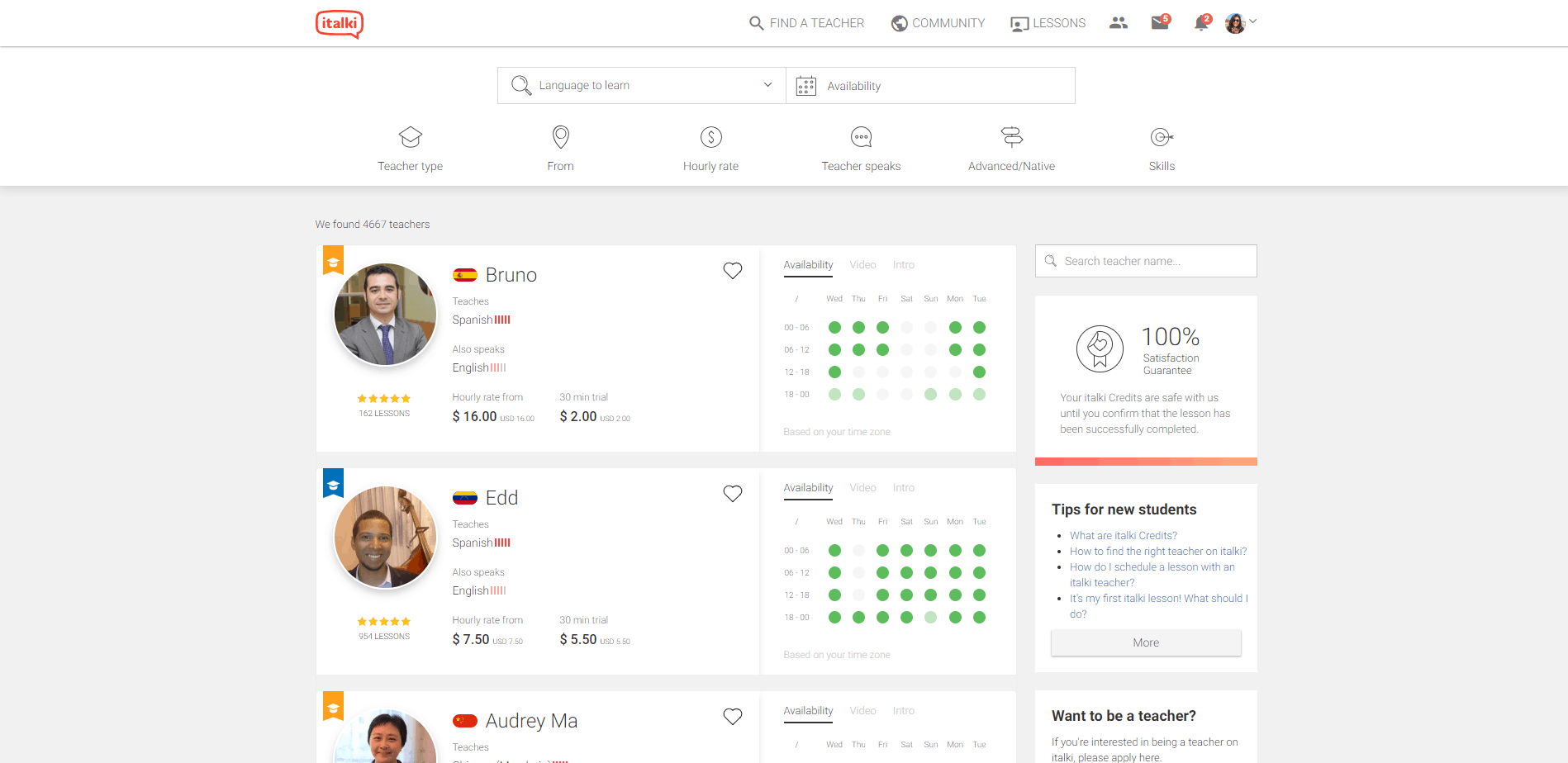Click the target Skills icon
The width and height of the screenshot is (1568, 763).
pos(1162,136)
